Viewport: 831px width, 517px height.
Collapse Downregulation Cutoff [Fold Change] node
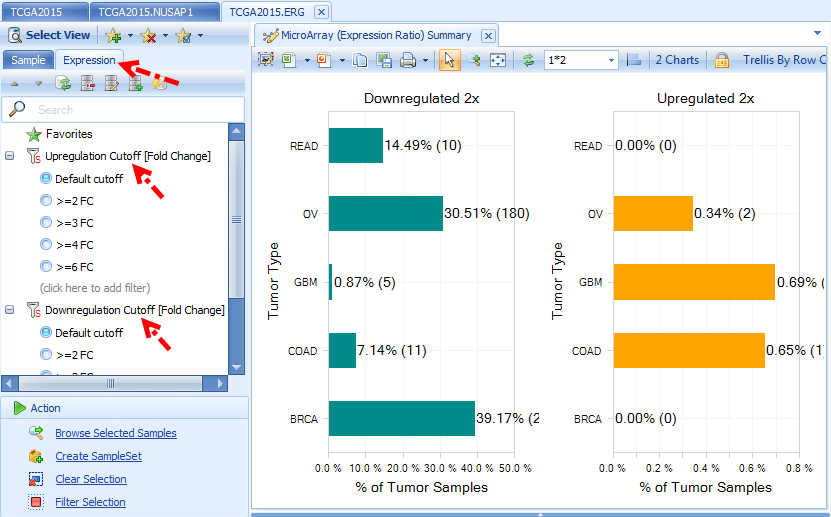(9, 309)
